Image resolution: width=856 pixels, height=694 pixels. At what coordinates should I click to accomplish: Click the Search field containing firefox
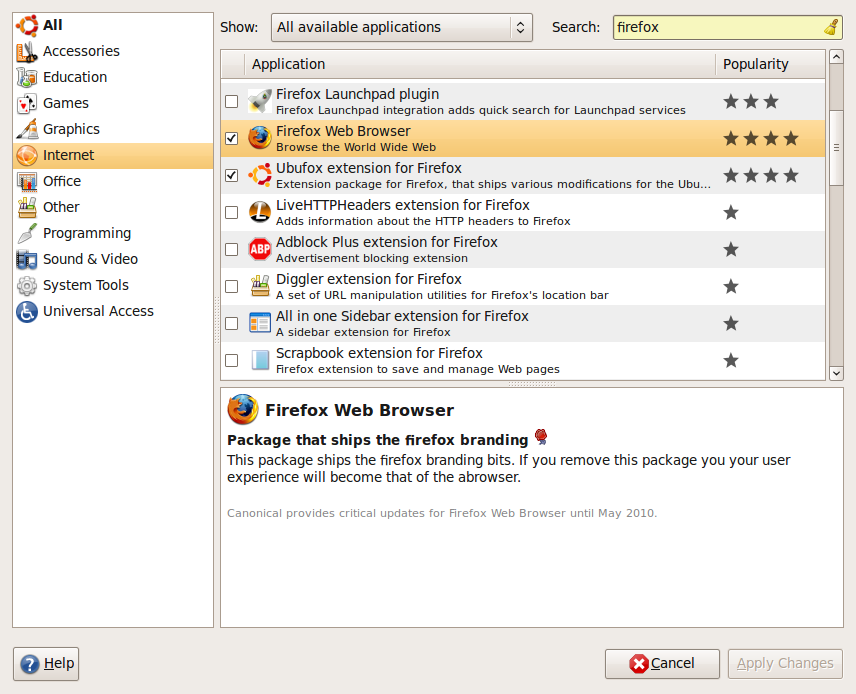pyautogui.click(x=727, y=27)
